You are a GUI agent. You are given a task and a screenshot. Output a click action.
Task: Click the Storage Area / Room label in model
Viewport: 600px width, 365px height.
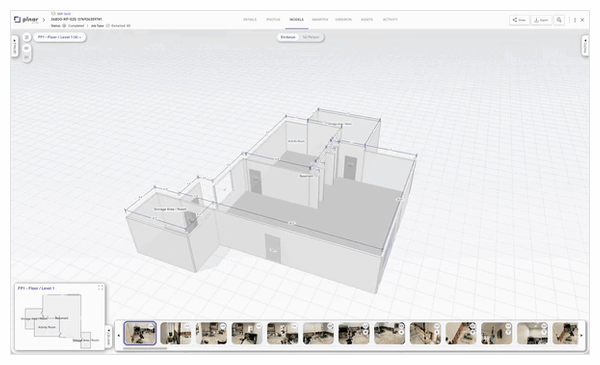[x=170, y=209]
